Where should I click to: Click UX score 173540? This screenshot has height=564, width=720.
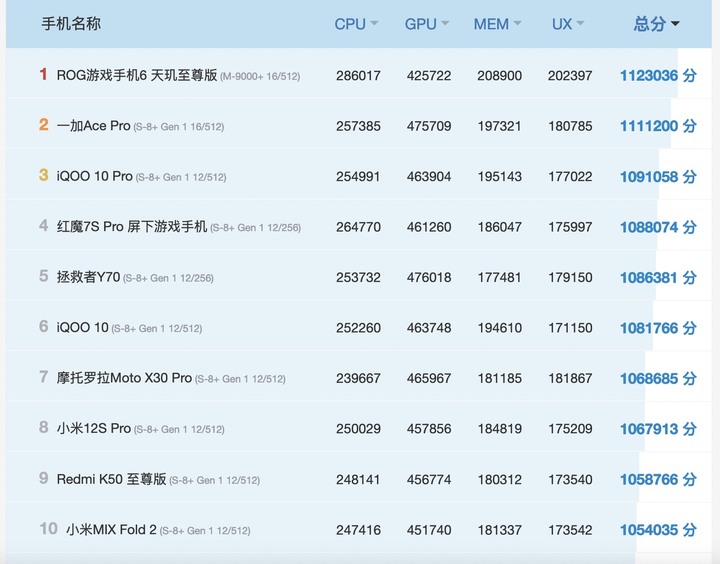click(570, 479)
